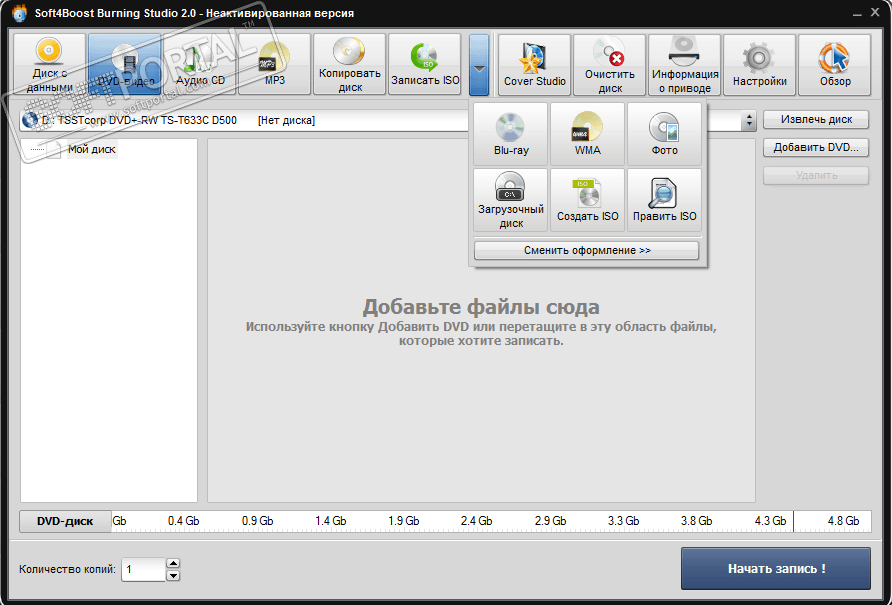892x605 pixels.
Task: Click the Soft4Boost app icon in title bar
Action: pyautogui.click(x=19, y=13)
